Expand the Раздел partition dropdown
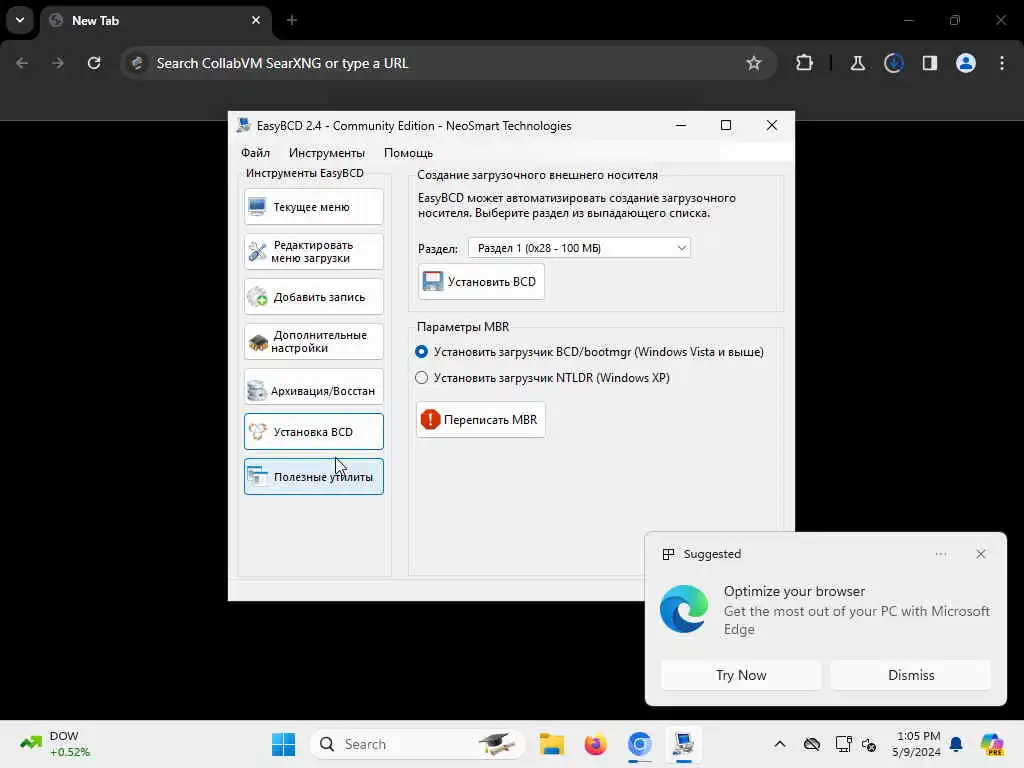 (579, 248)
